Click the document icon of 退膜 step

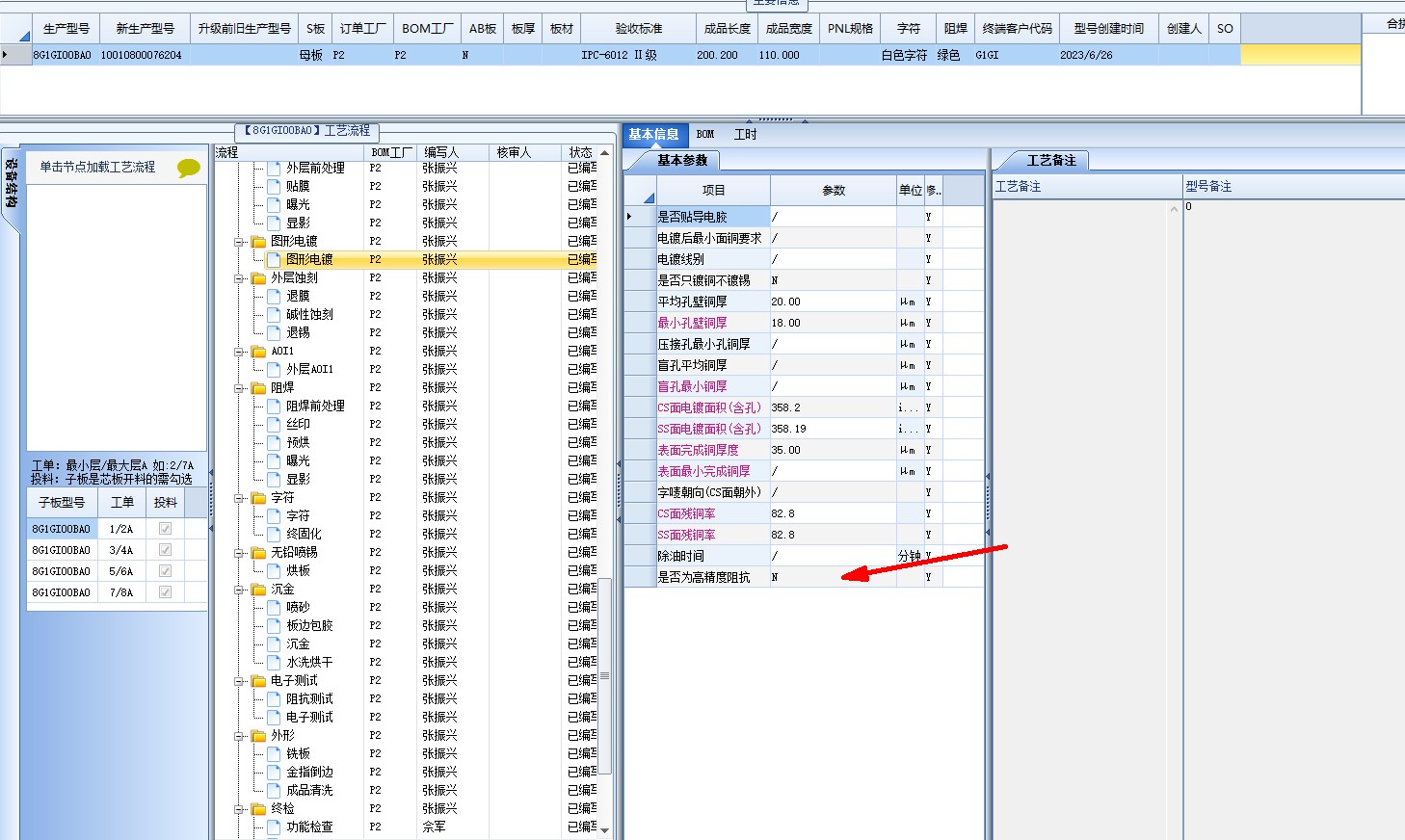tap(274, 296)
